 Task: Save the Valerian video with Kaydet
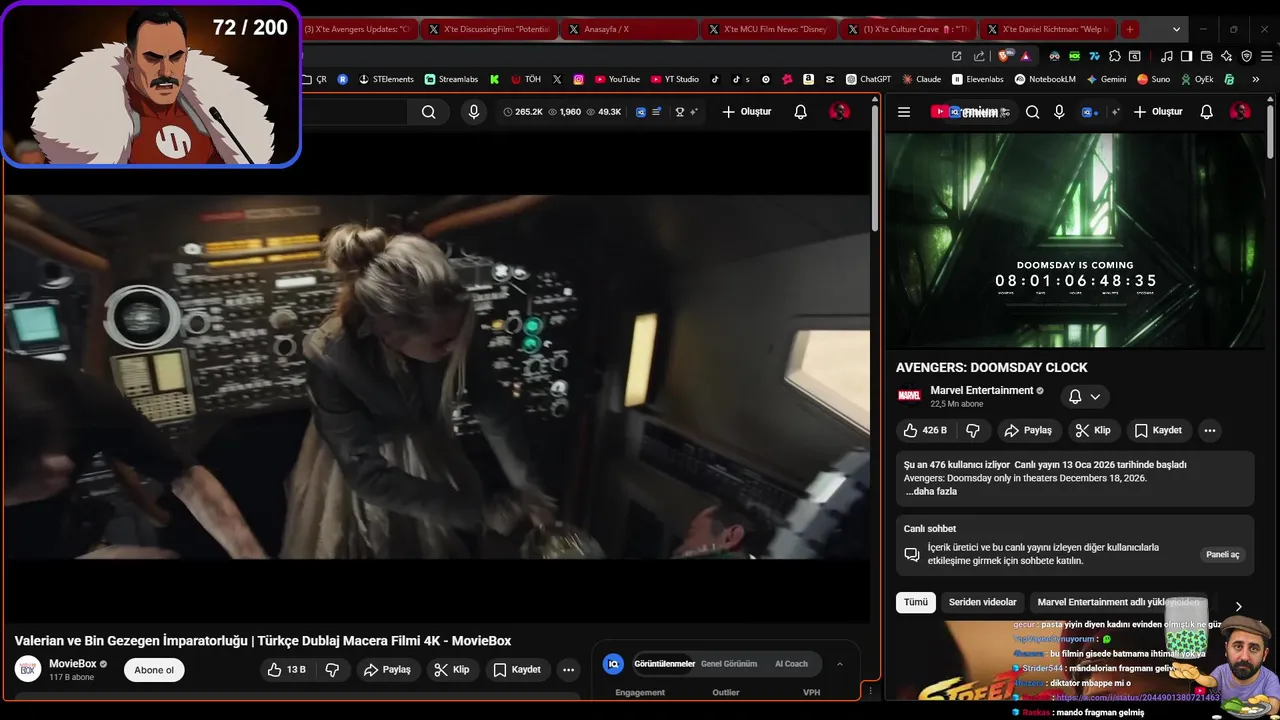[517, 670]
